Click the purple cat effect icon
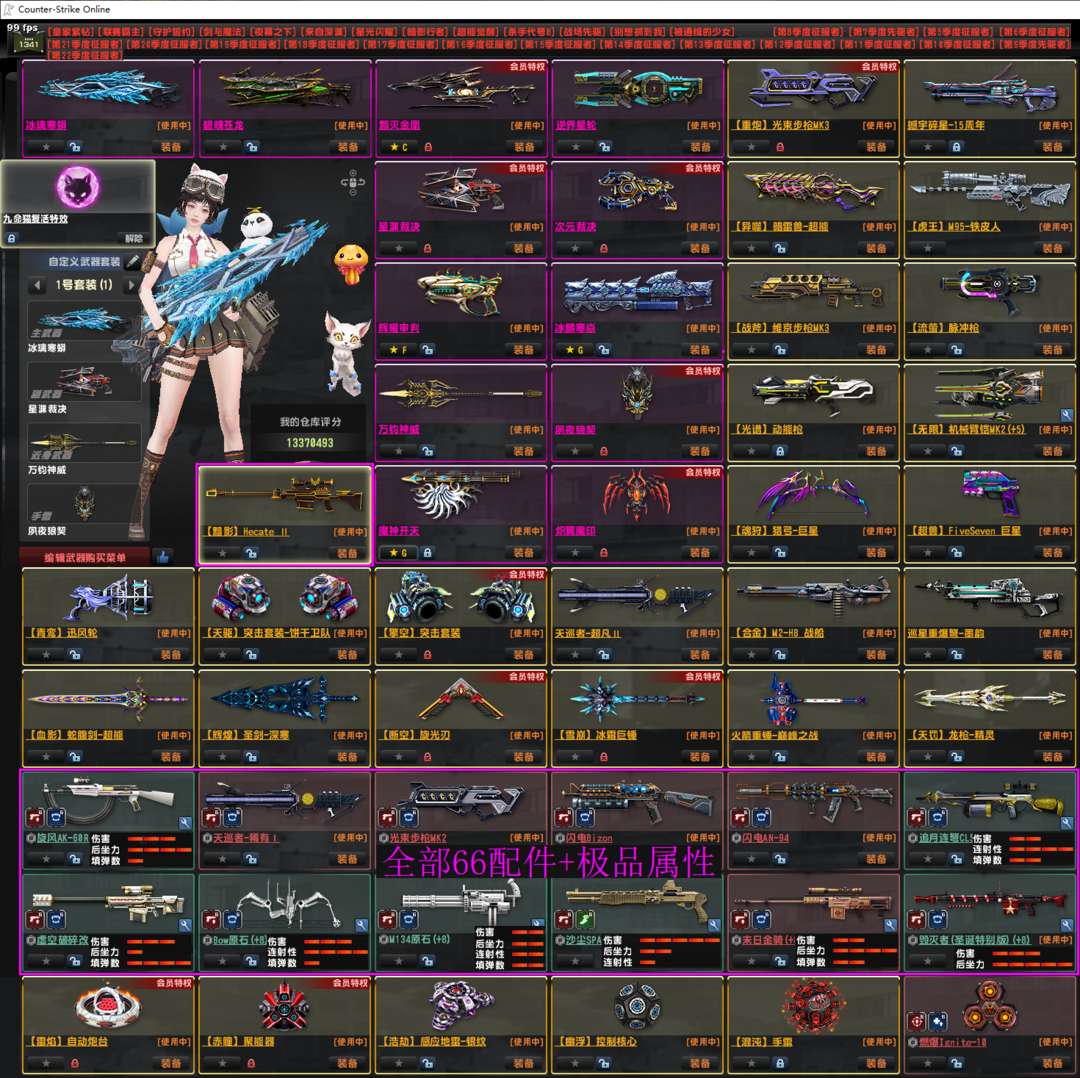This screenshot has height=1078, width=1080. coord(77,187)
